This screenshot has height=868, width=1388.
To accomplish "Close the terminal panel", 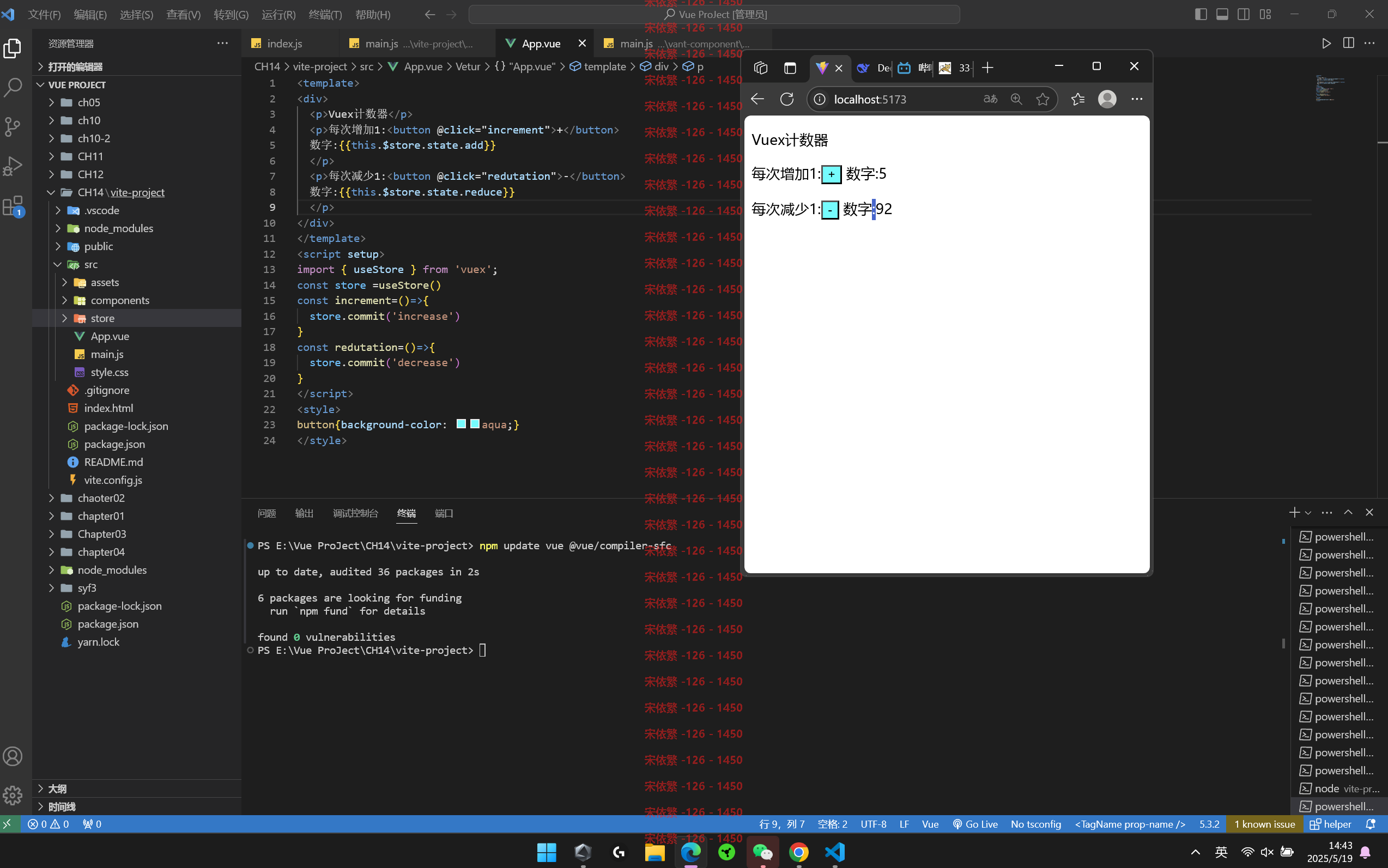I will (x=1369, y=512).
